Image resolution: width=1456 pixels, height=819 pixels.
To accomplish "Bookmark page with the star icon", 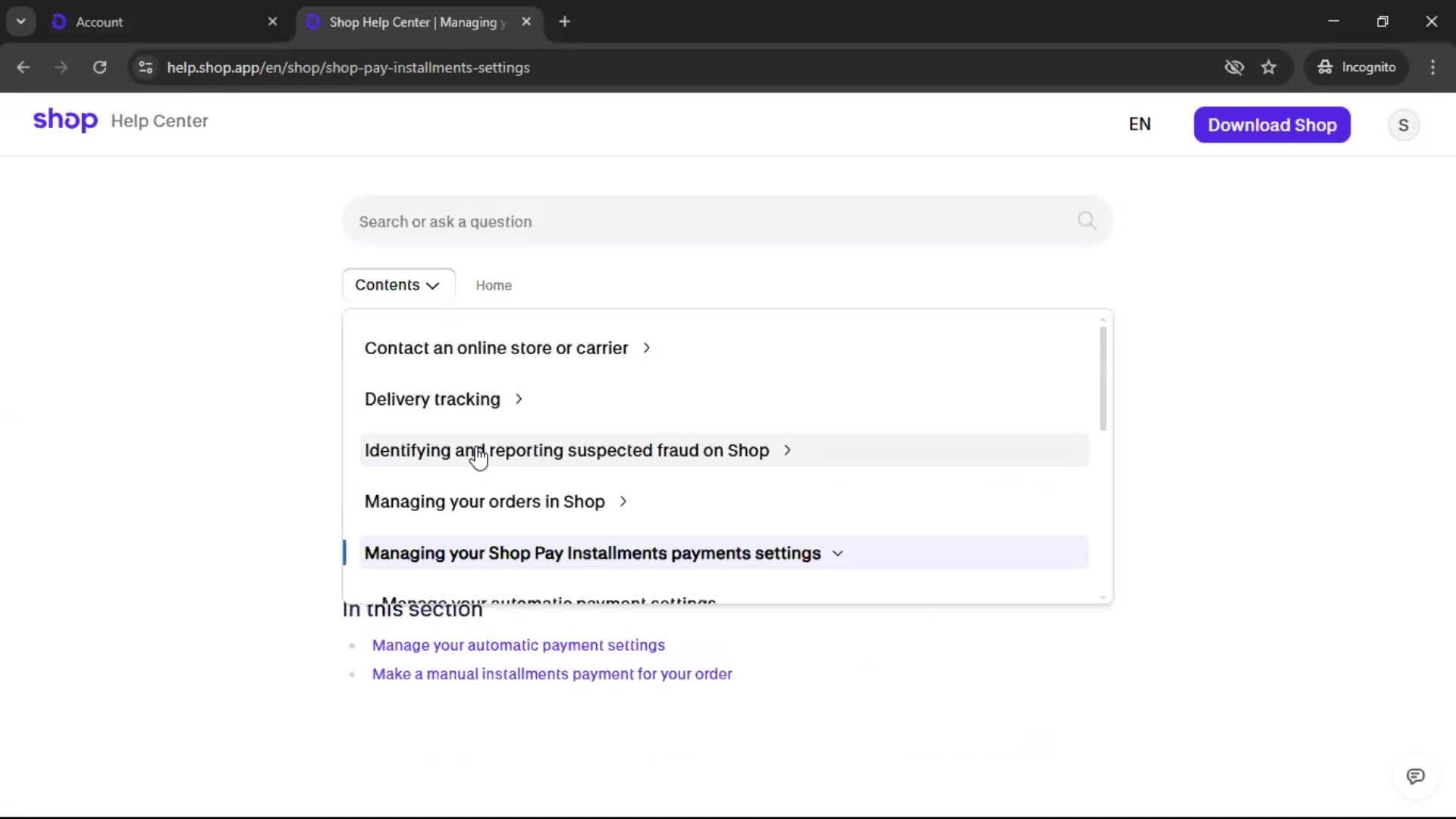I will (x=1269, y=67).
